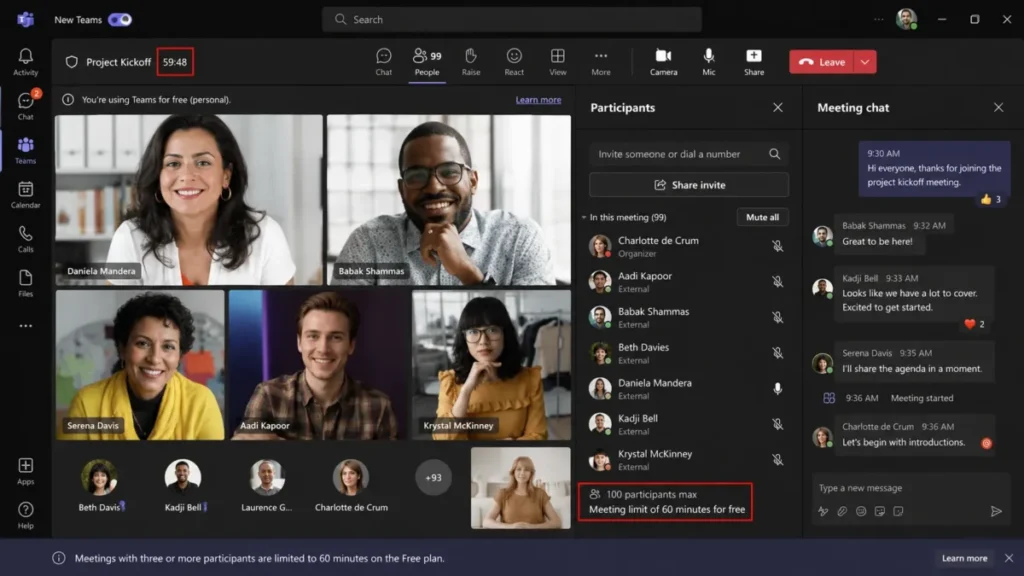1024x576 pixels.
Task: Close the Participants panel
Action: (777, 107)
